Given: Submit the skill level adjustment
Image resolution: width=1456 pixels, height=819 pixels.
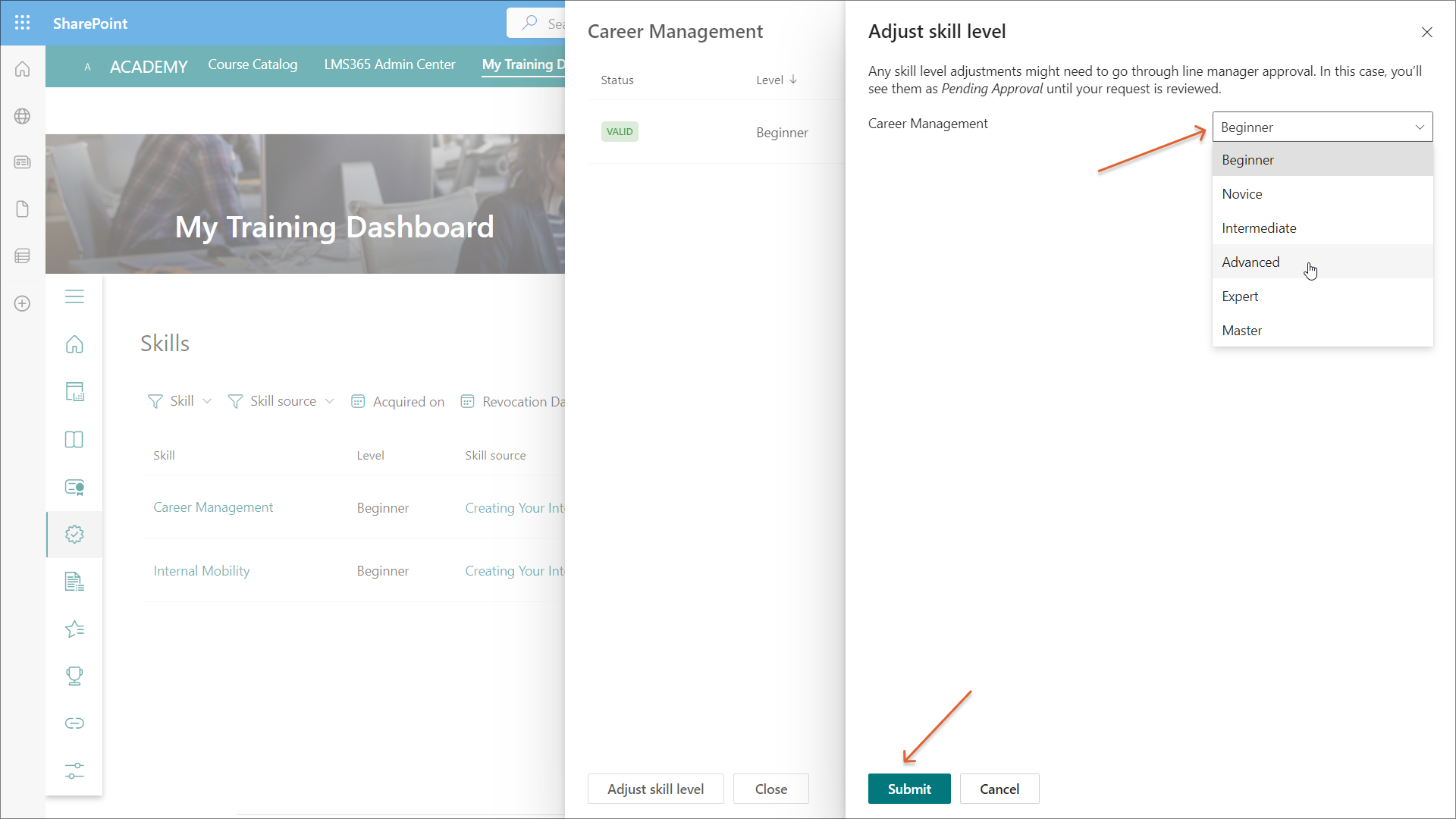Looking at the screenshot, I should click(x=908, y=789).
